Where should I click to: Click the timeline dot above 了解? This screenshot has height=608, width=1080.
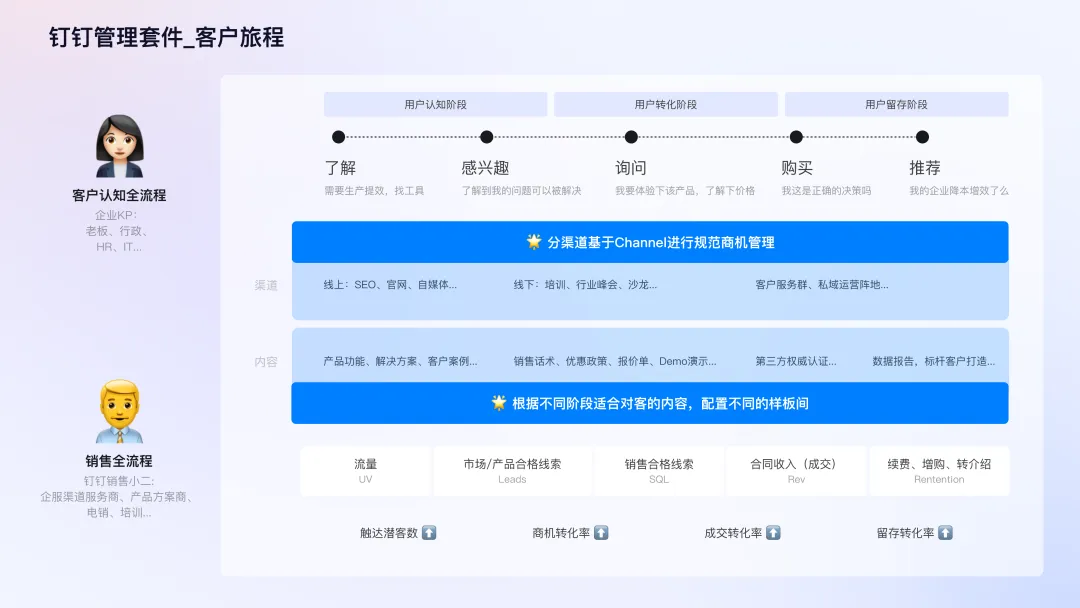click(338, 137)
